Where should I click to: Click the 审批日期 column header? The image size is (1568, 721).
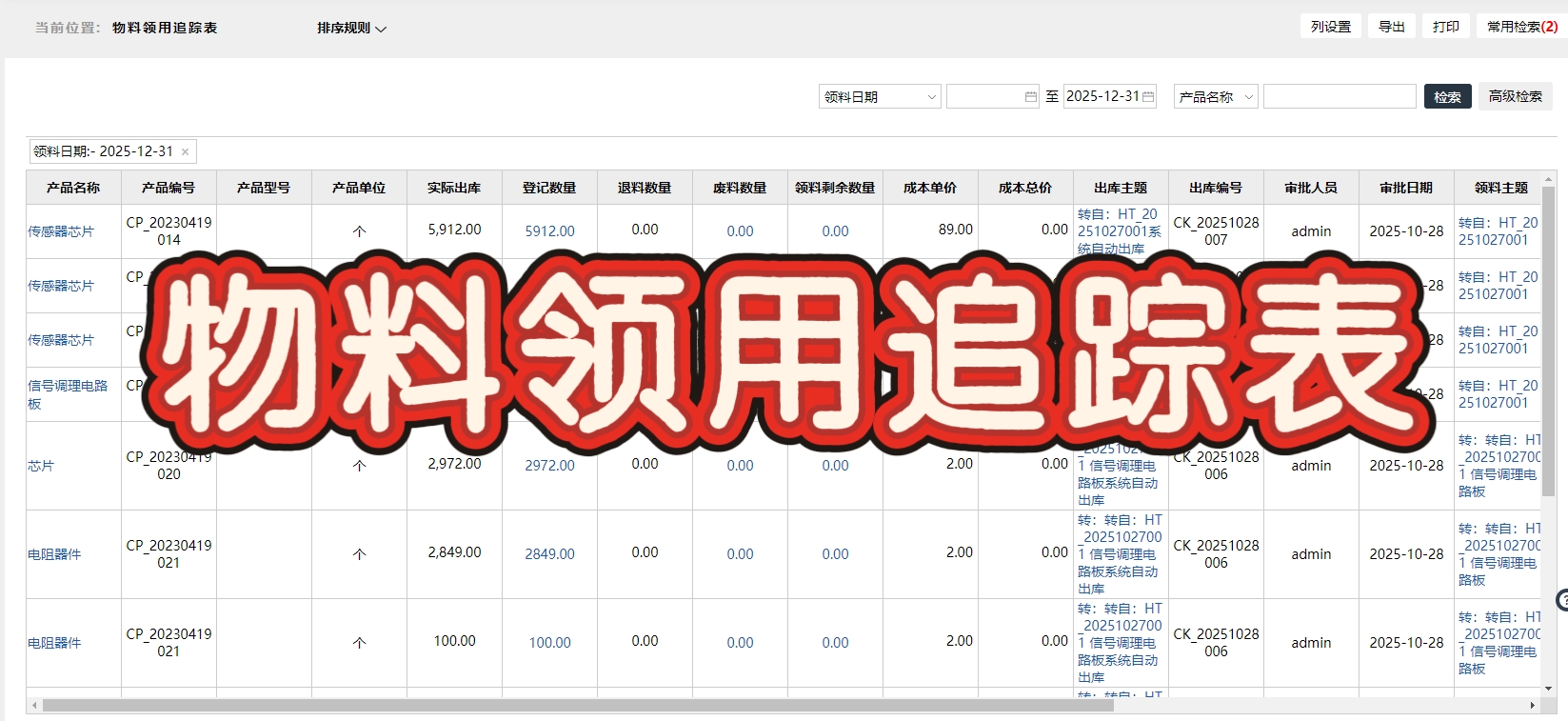[x=1406, y=188]
